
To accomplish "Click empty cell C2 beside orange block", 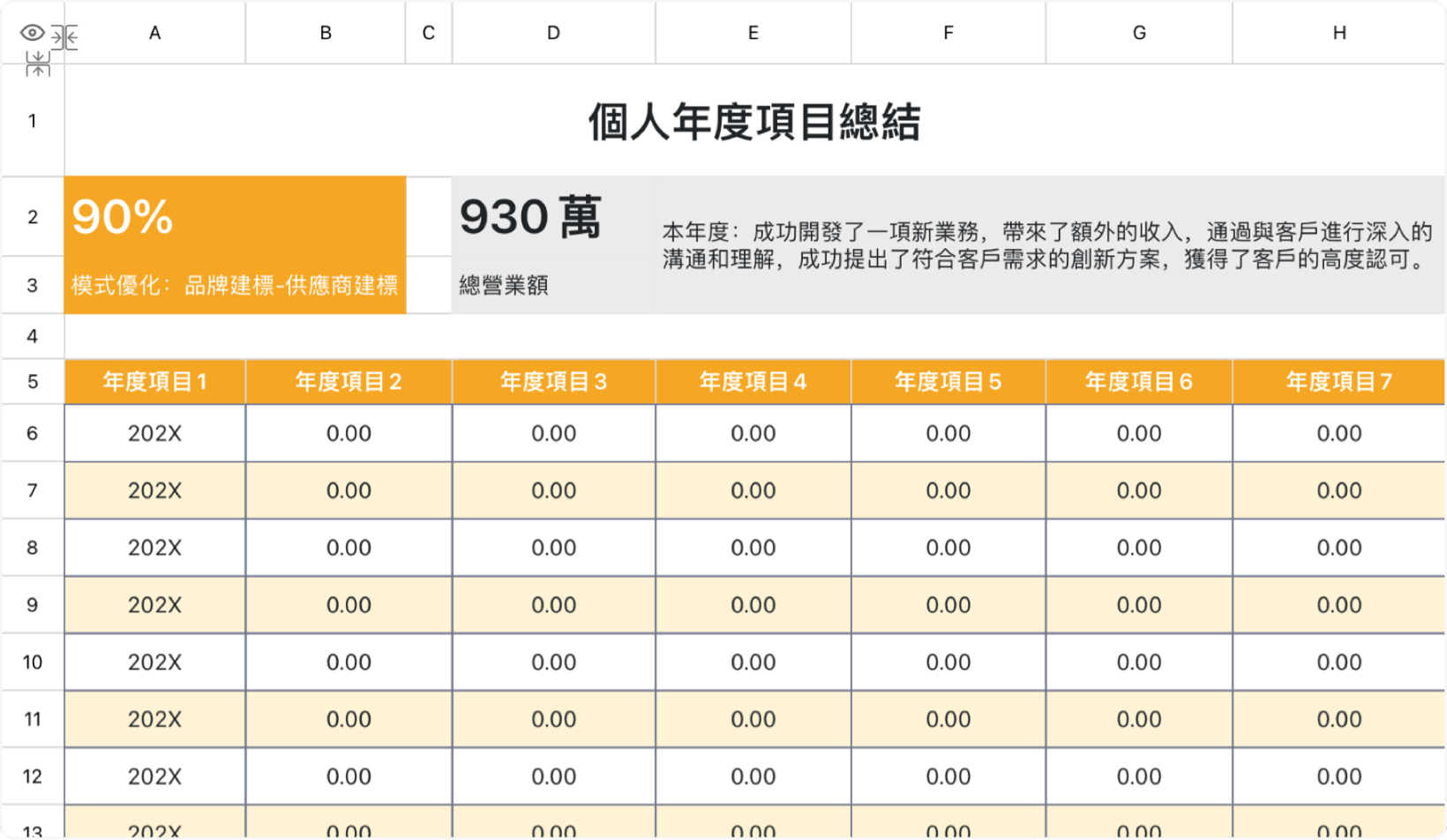I will 429,217.
